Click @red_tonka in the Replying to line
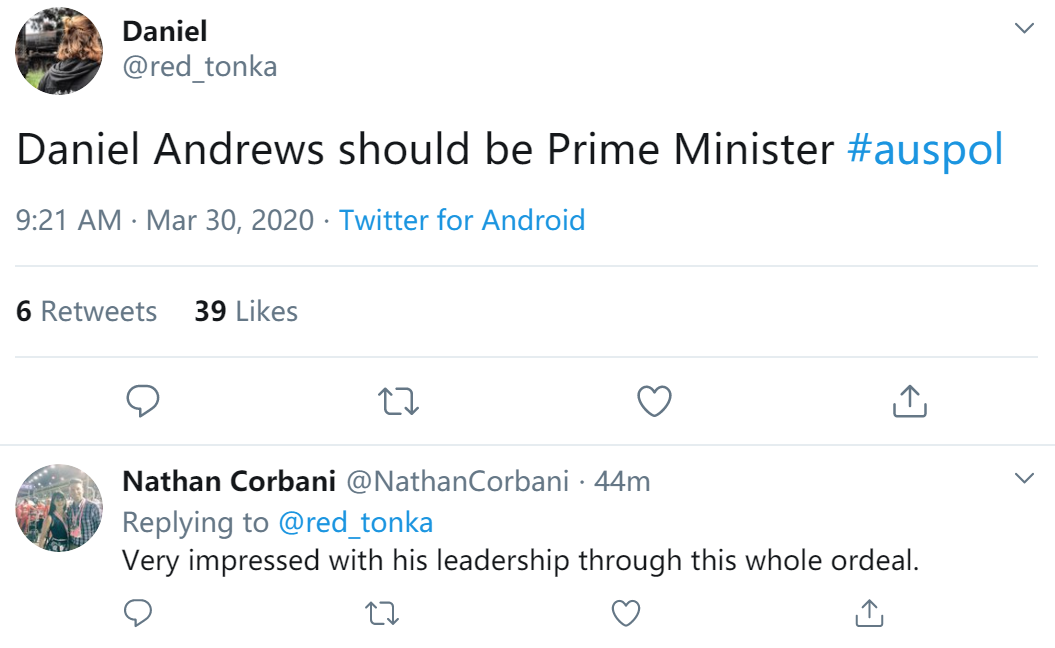 (355, 522)
